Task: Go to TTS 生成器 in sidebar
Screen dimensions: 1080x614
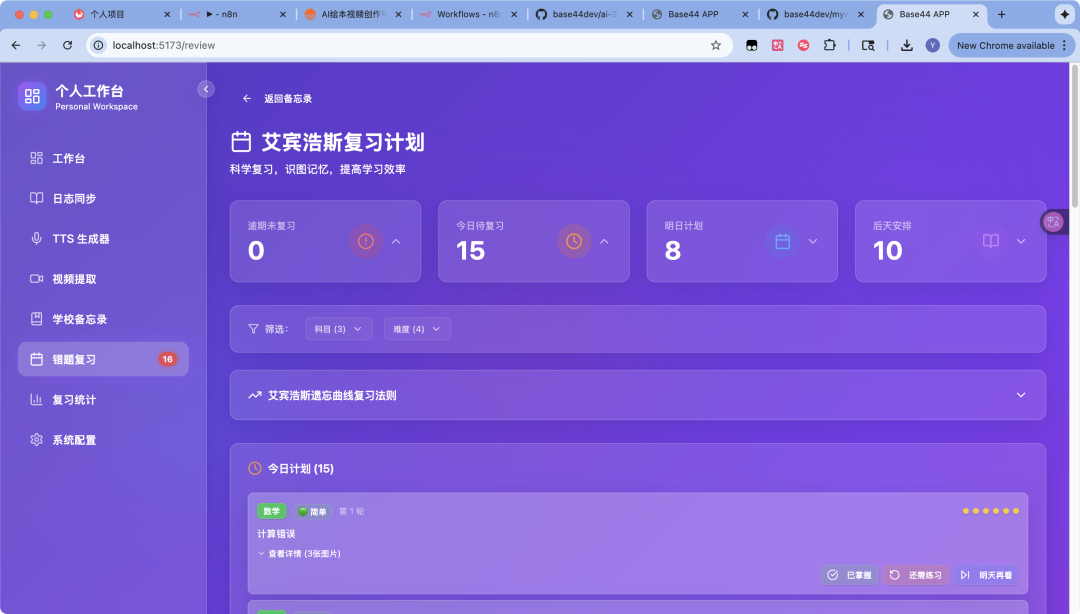Action: [x=80, y=239]
